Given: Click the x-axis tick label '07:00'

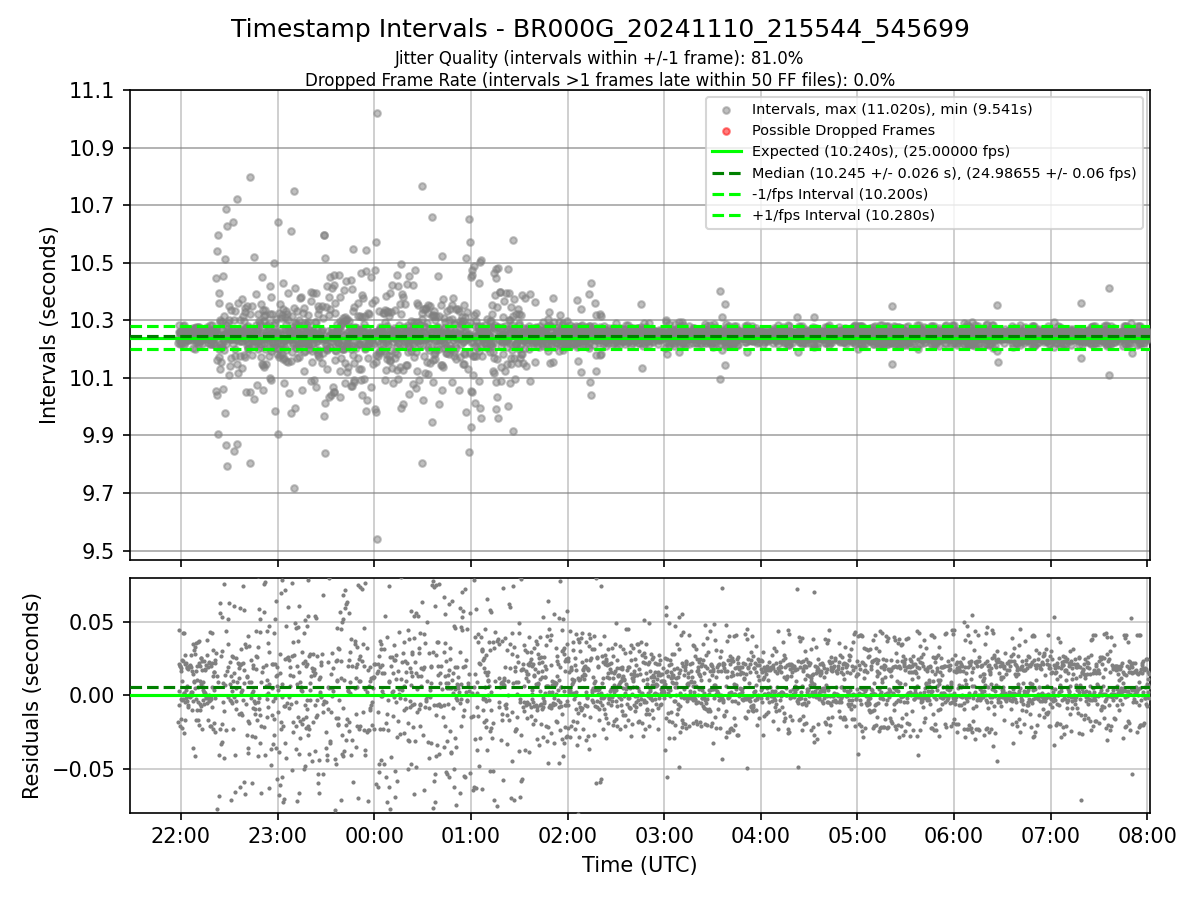Looking at the screenshot, I should [1050, 836].
